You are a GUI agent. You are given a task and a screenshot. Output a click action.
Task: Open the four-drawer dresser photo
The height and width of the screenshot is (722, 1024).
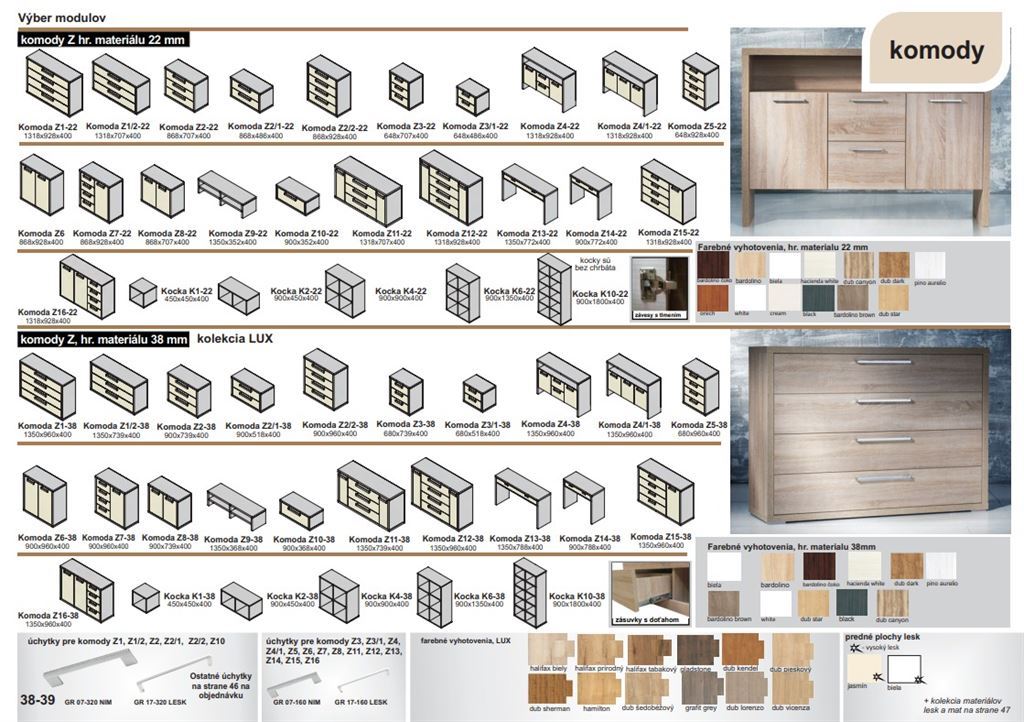(x=866, y=430)
